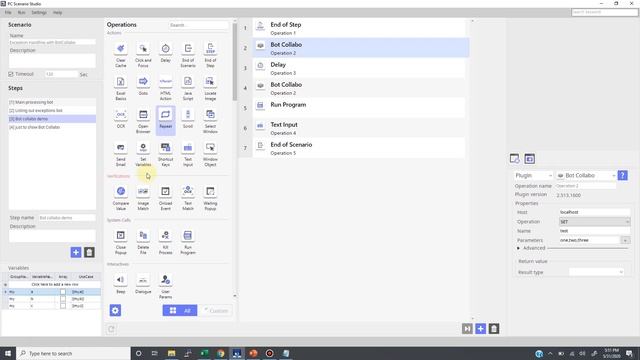The height and width of the screenshot is (360, 640).
Task: Run to next step button
Action: [467, 329]
